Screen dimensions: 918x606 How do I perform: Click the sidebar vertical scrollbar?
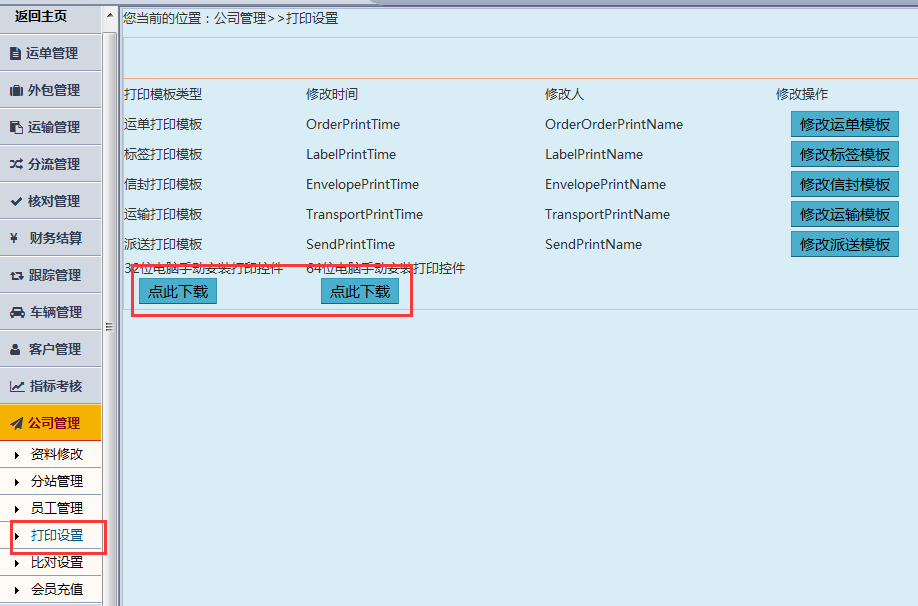[110, 300]
